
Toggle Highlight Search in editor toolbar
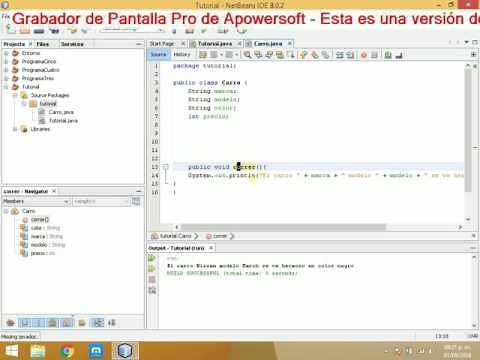point(280,55)
